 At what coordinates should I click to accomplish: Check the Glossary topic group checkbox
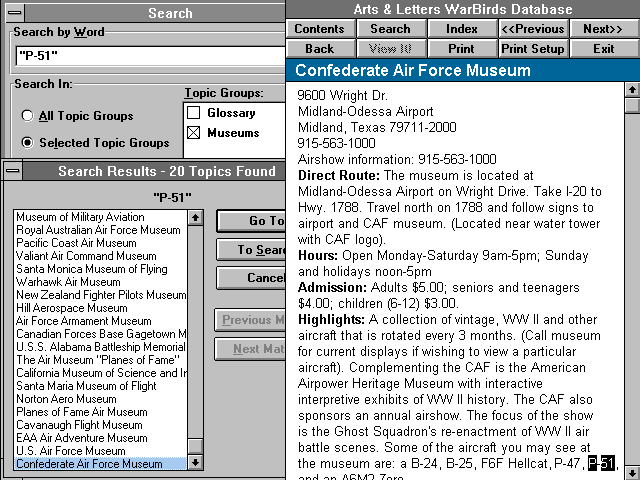tap(193, 112)
